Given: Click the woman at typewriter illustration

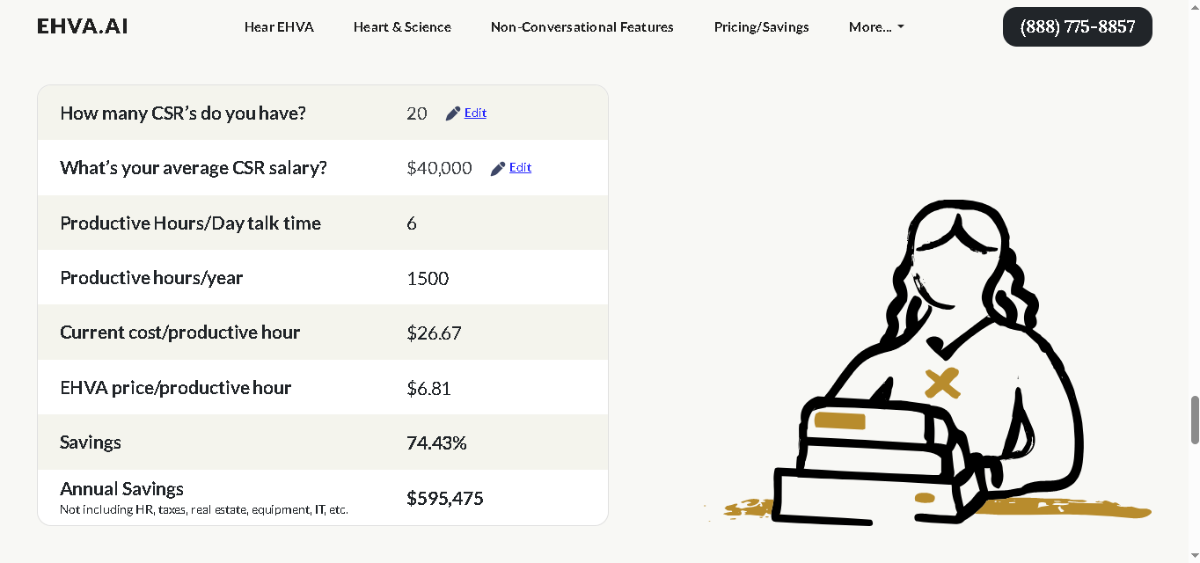Looking at the screenshot, I should click(930, 362).
